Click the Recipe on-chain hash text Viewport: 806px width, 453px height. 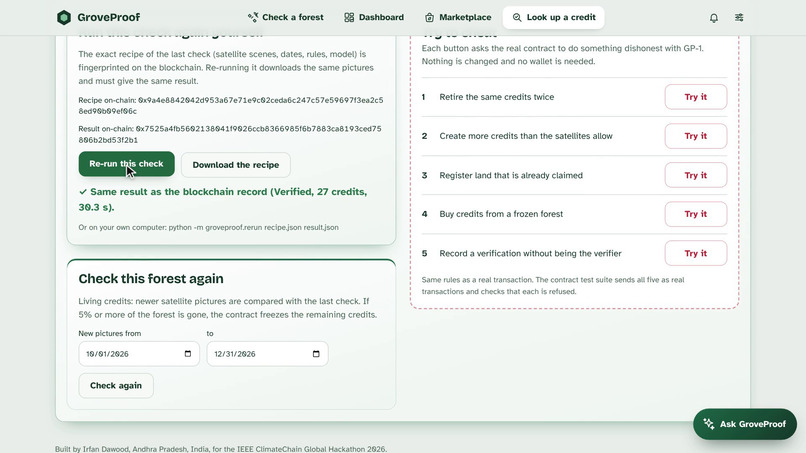click(x=231, y=105)
